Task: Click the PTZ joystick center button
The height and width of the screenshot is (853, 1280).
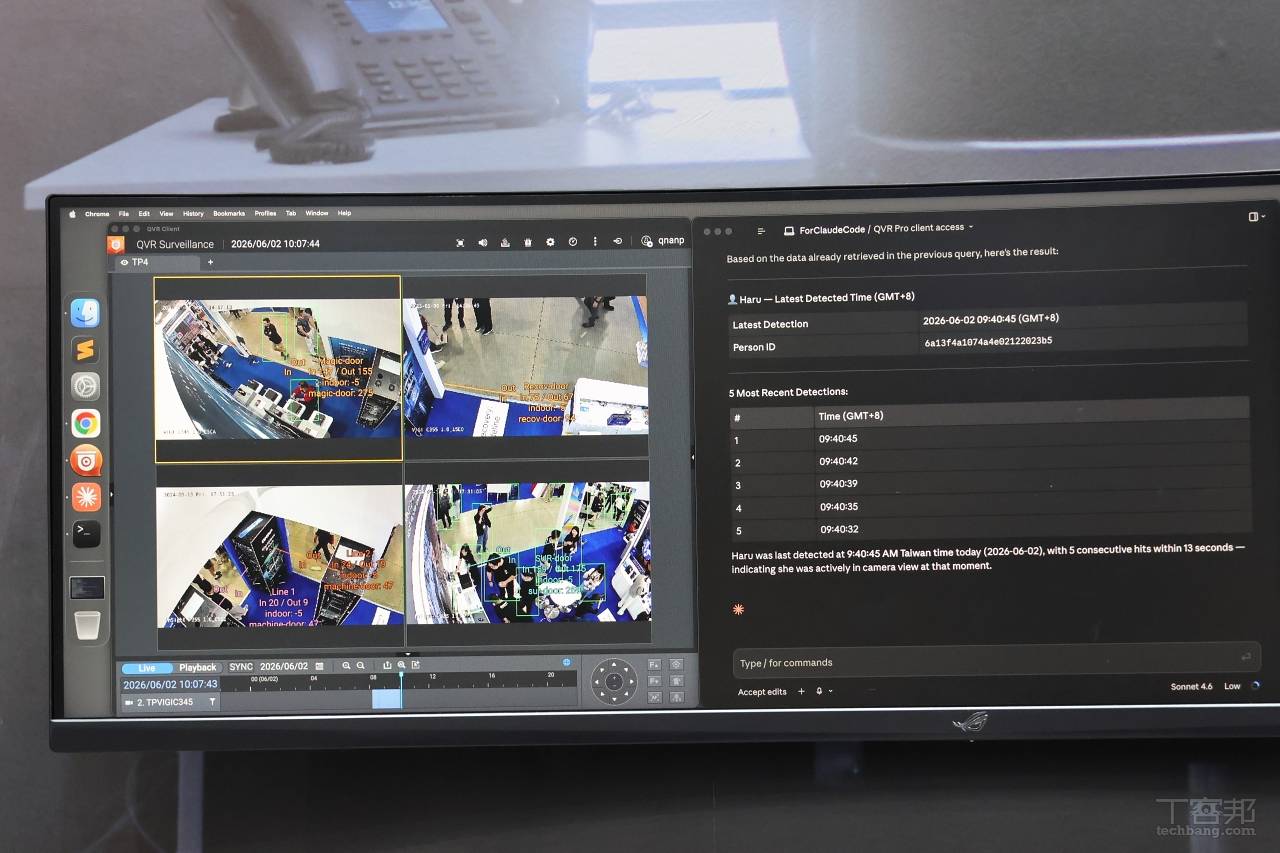Action: click(x=614, y=683)
